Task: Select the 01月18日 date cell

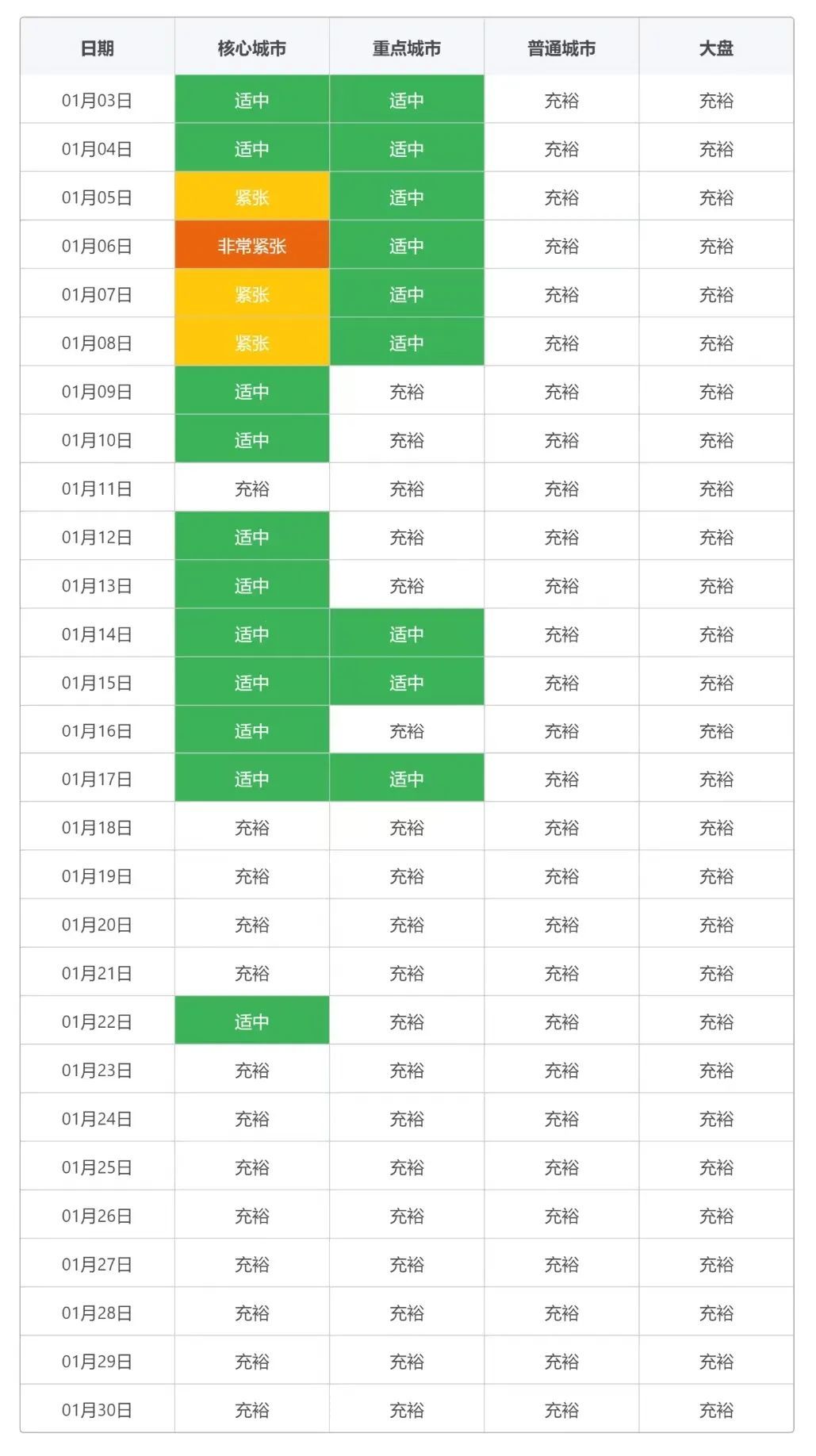Action: click(x=98, y=827)
